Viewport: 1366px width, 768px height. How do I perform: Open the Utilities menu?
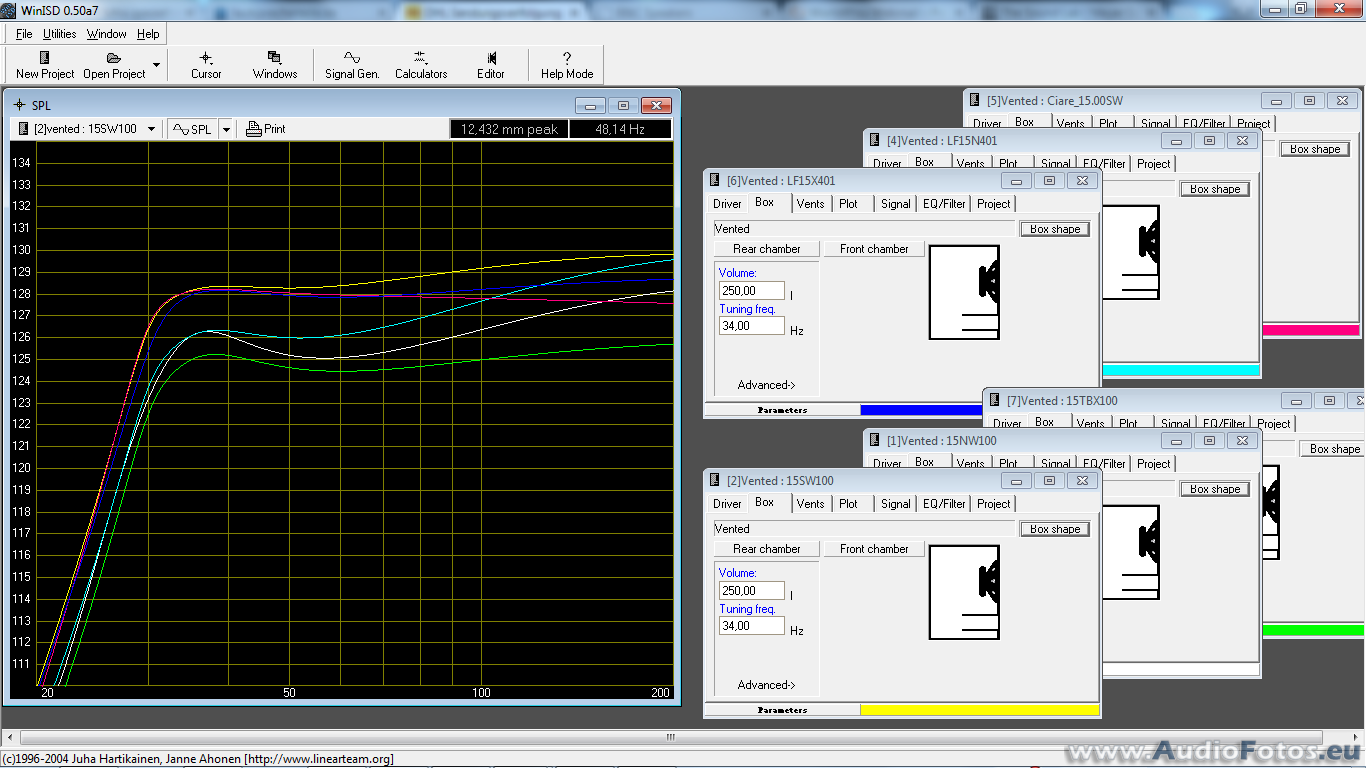[x=59, y=34]
